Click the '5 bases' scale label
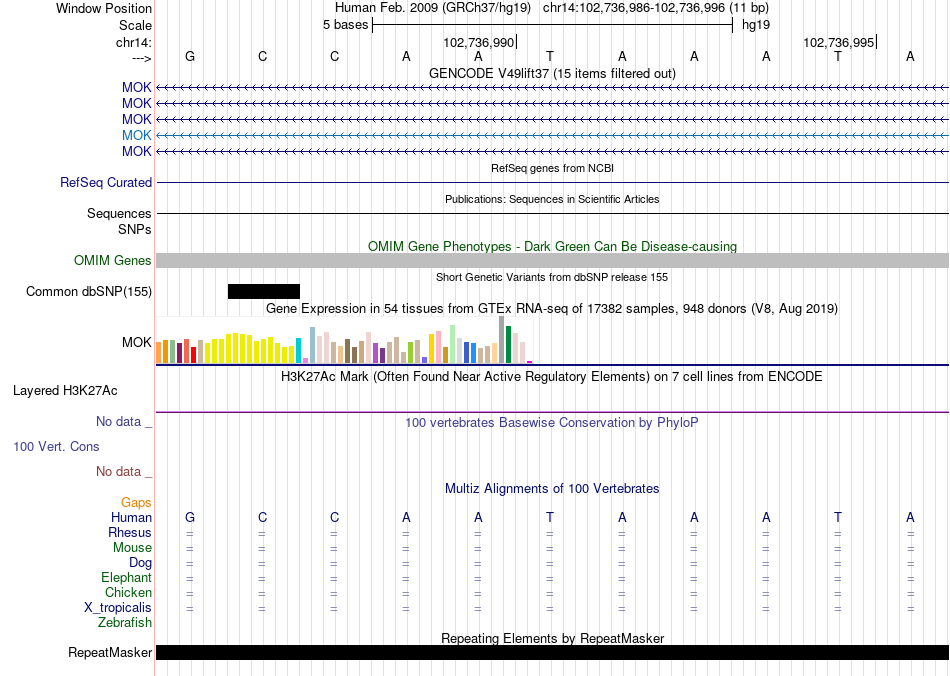This screenshot has width=950, height=676. tap(345, 25)
